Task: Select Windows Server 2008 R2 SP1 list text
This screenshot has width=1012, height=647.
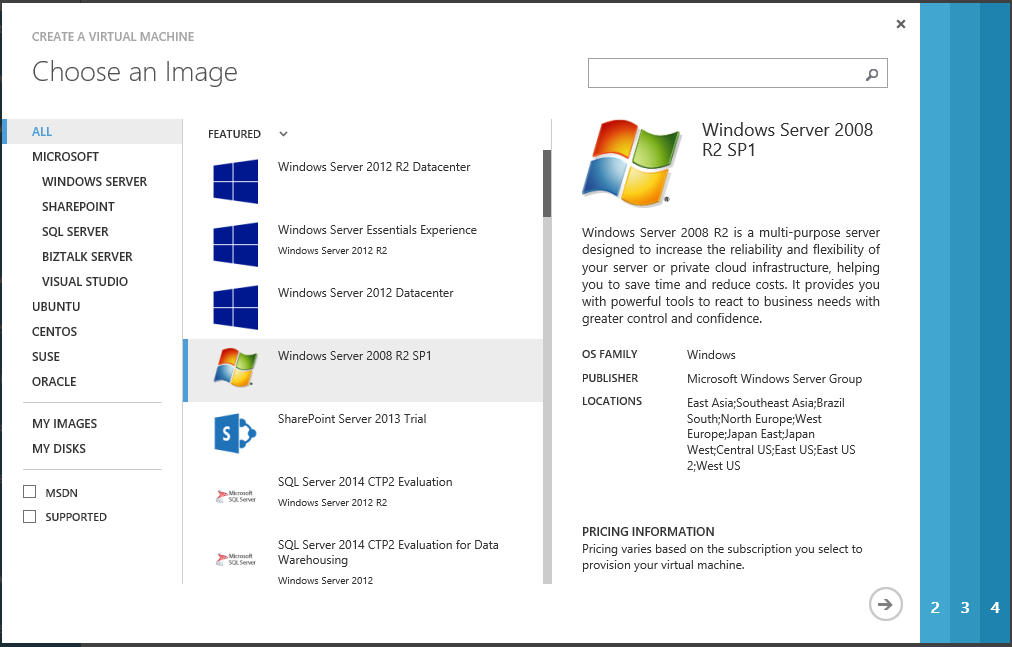Action: click(x=354, y=356)
